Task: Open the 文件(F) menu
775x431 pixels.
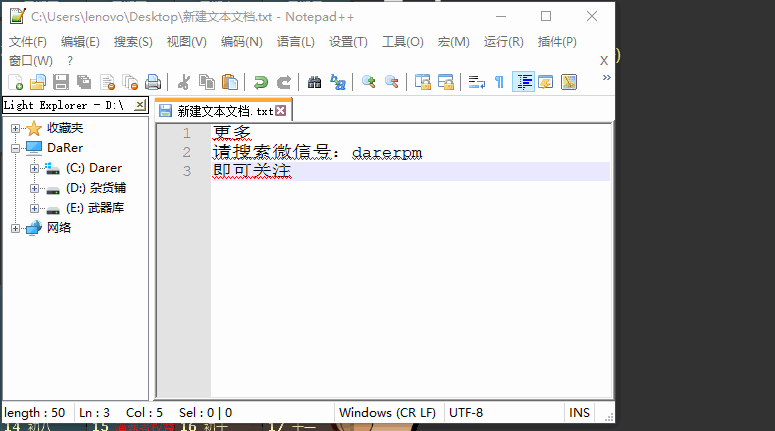Action: pyautogui.click(x=28, y=42)
